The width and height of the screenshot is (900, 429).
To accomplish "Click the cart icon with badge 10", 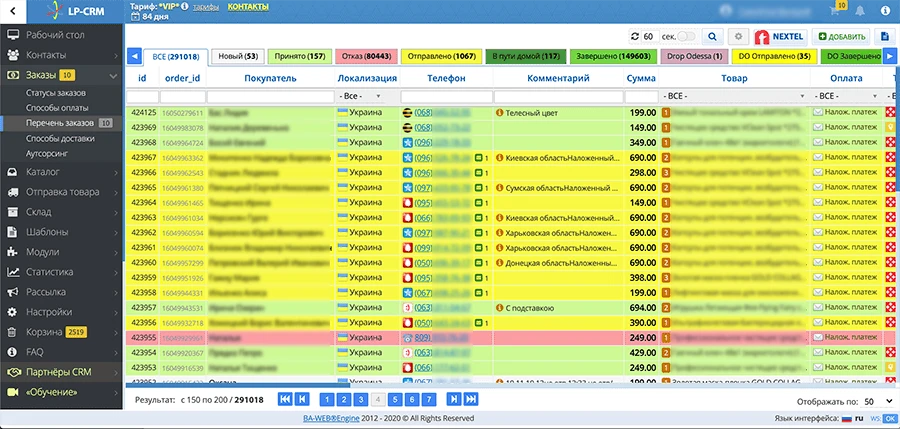I will [835, 10].
